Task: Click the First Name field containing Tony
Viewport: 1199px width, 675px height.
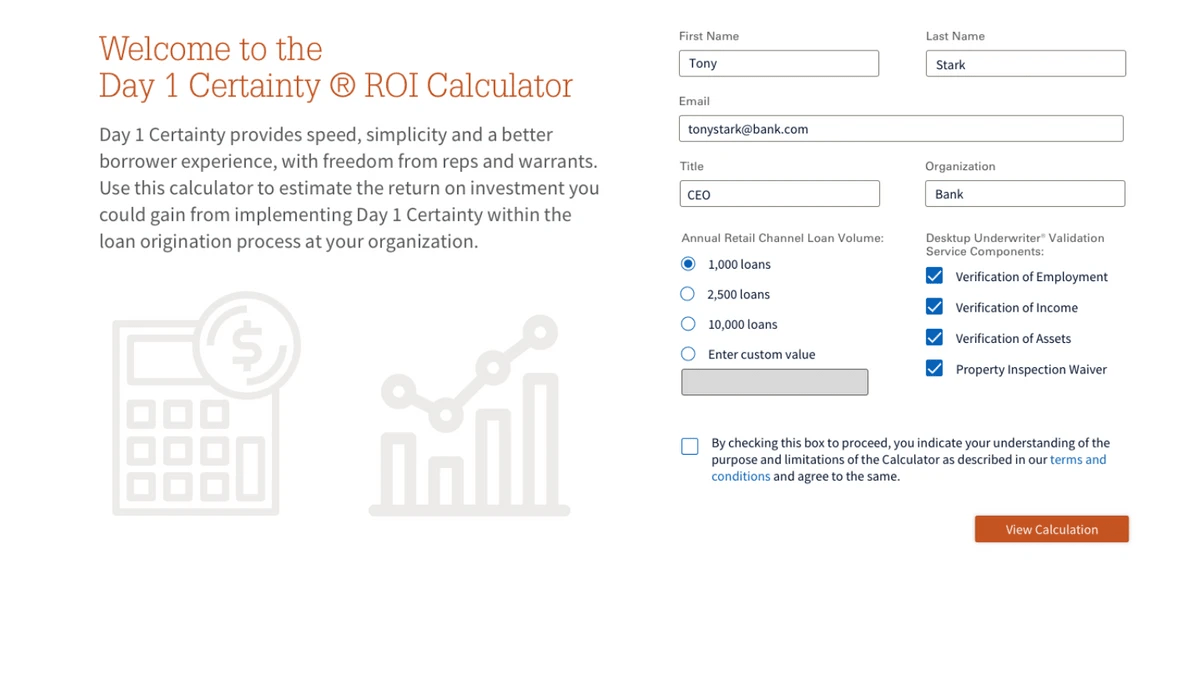Action: coord(778,63)
